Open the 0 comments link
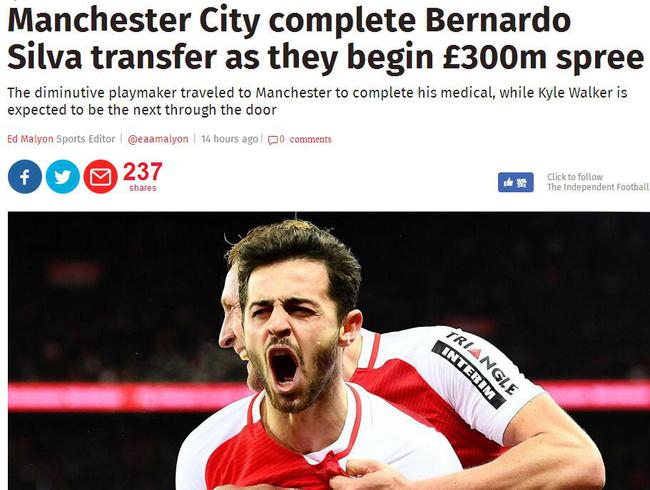Viewport: 650px width, 490px height. pyautogui.click(x=306, y=140)
